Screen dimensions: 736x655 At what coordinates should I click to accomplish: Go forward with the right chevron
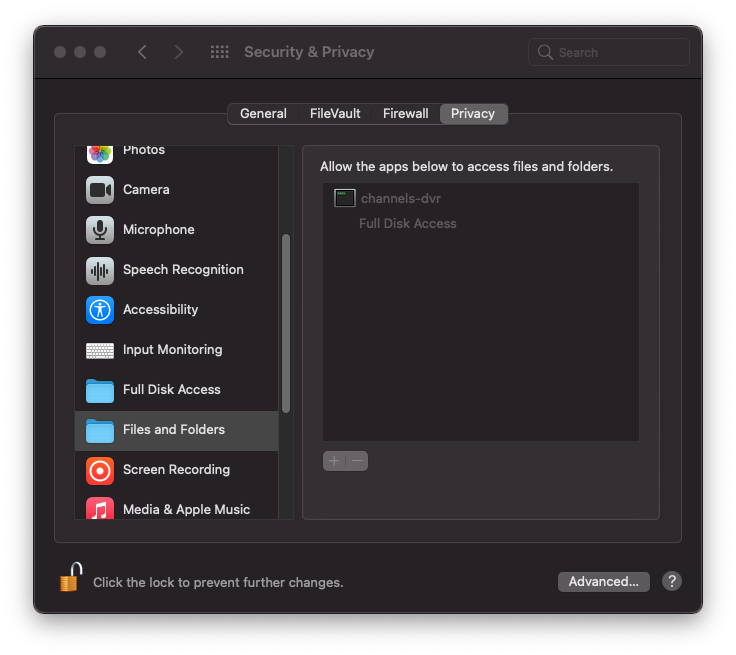pos(179,52)
